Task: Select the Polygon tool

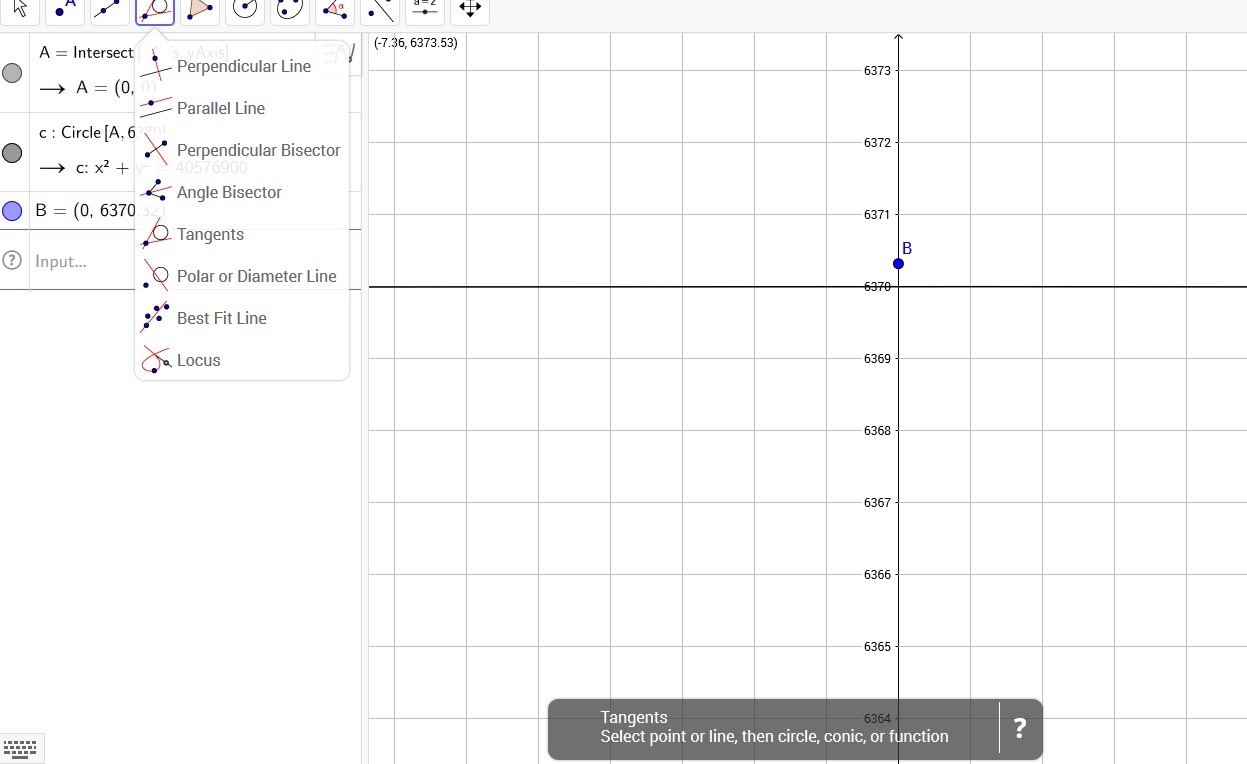Action: coord(200,9)
